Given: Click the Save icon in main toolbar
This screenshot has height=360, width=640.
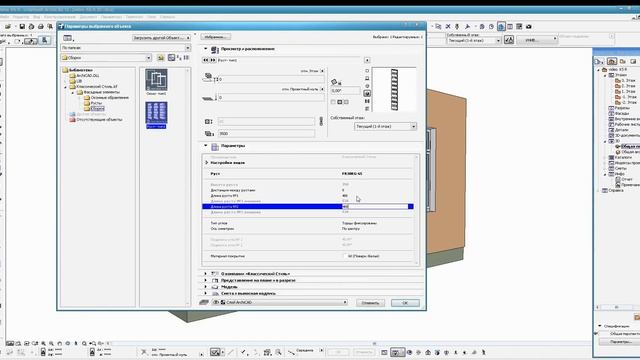Looking at the screenshot, I should click(x=22, y=26).
